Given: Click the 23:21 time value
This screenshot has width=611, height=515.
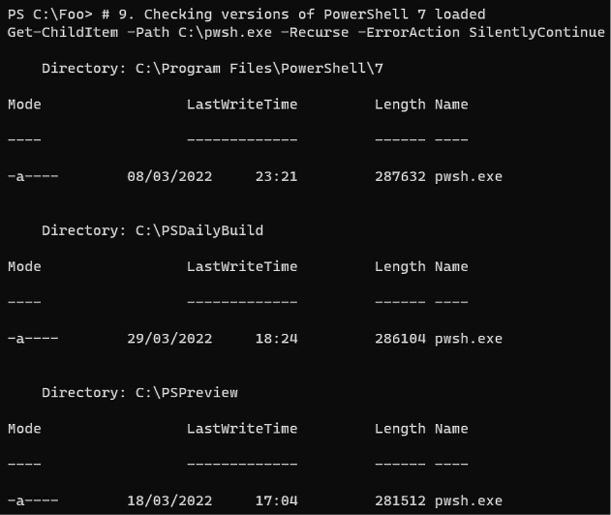Looking at the screenshot, I should [276, 176].
